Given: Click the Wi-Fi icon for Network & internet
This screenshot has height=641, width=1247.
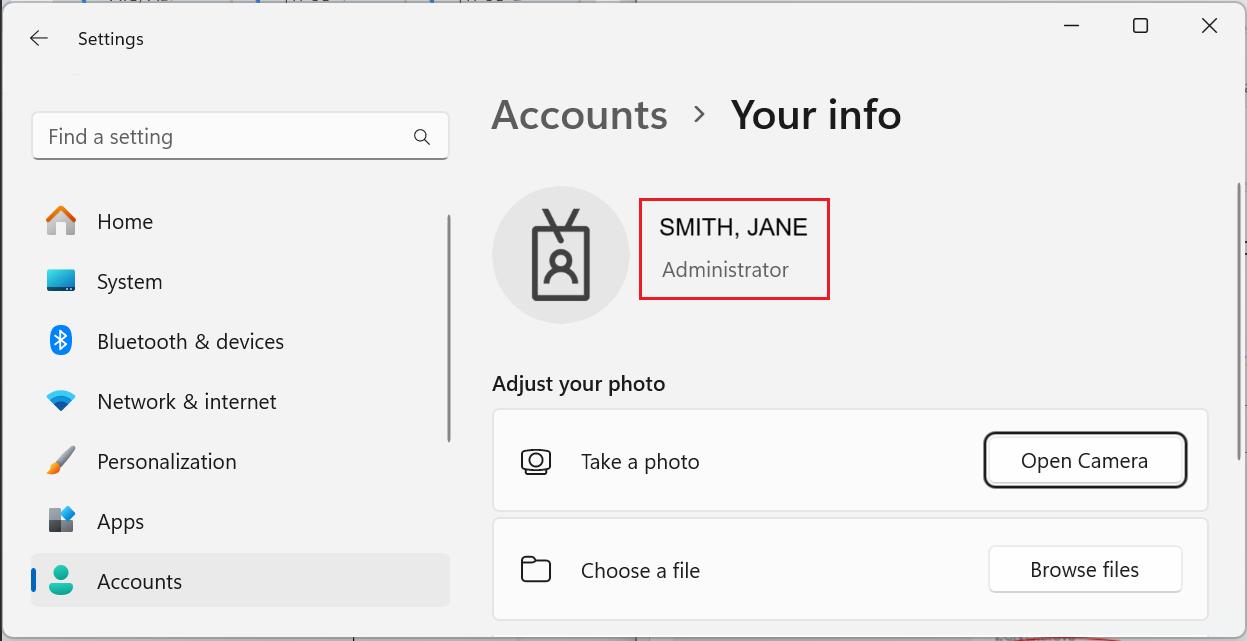Looking at the screenshot, I should (61, 401).
